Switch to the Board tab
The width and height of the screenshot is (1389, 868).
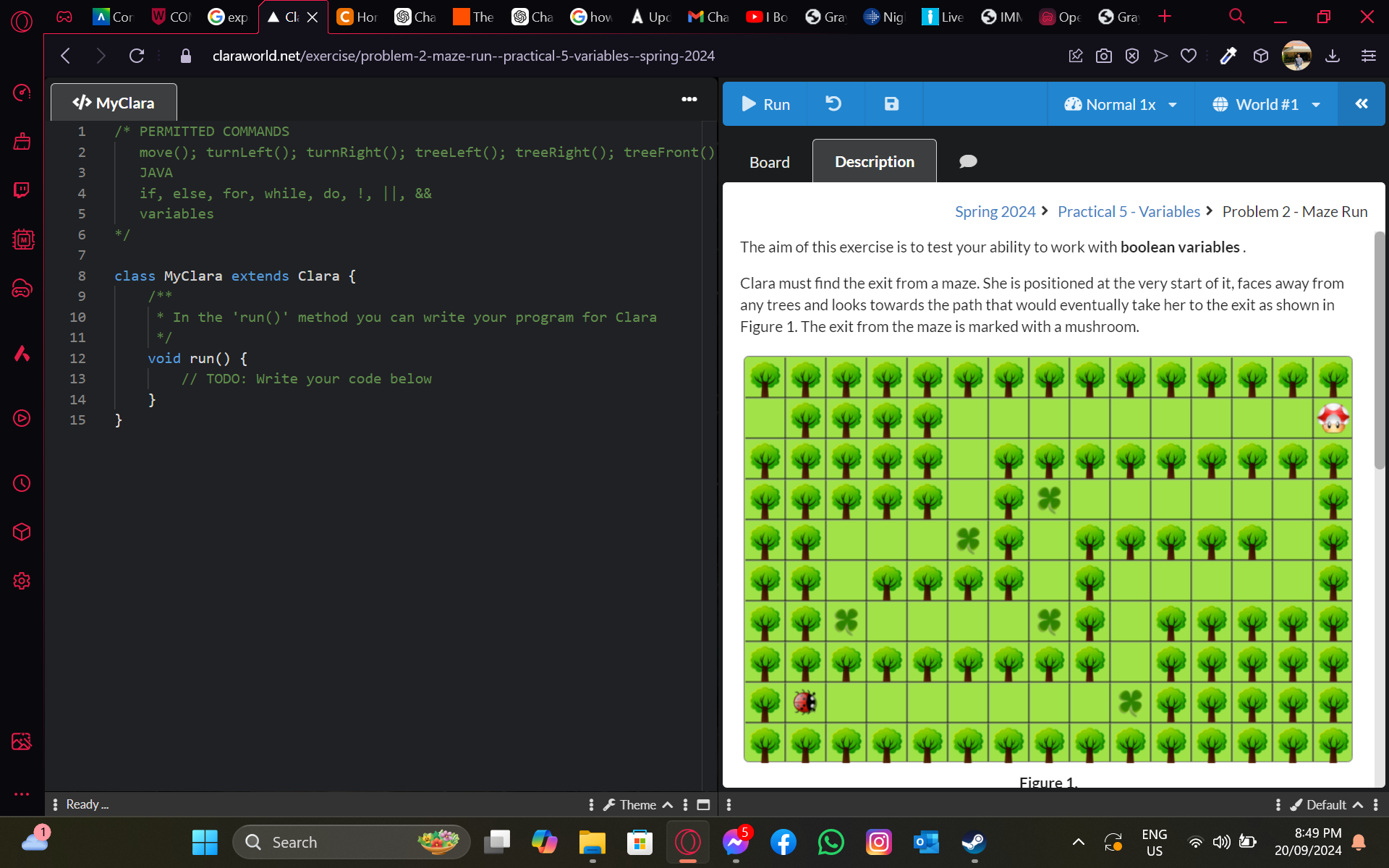click(769, 162)
